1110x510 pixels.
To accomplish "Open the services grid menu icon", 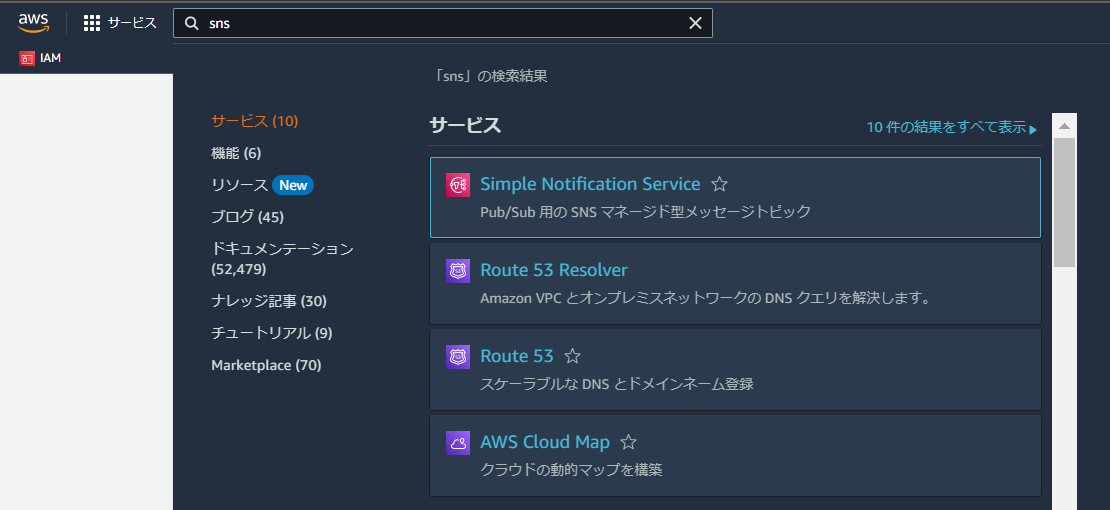I will pos(92,23).
